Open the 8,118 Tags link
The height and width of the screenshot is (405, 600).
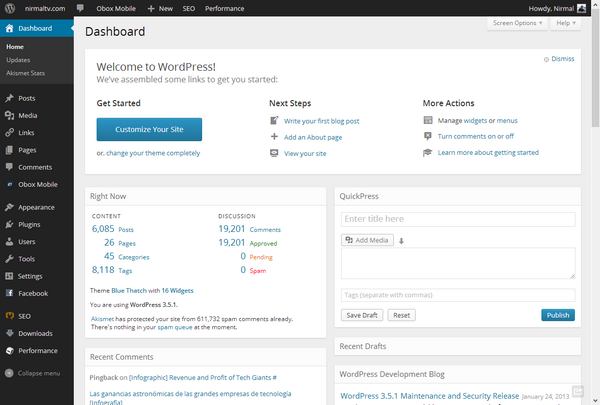tap(112, 270)
